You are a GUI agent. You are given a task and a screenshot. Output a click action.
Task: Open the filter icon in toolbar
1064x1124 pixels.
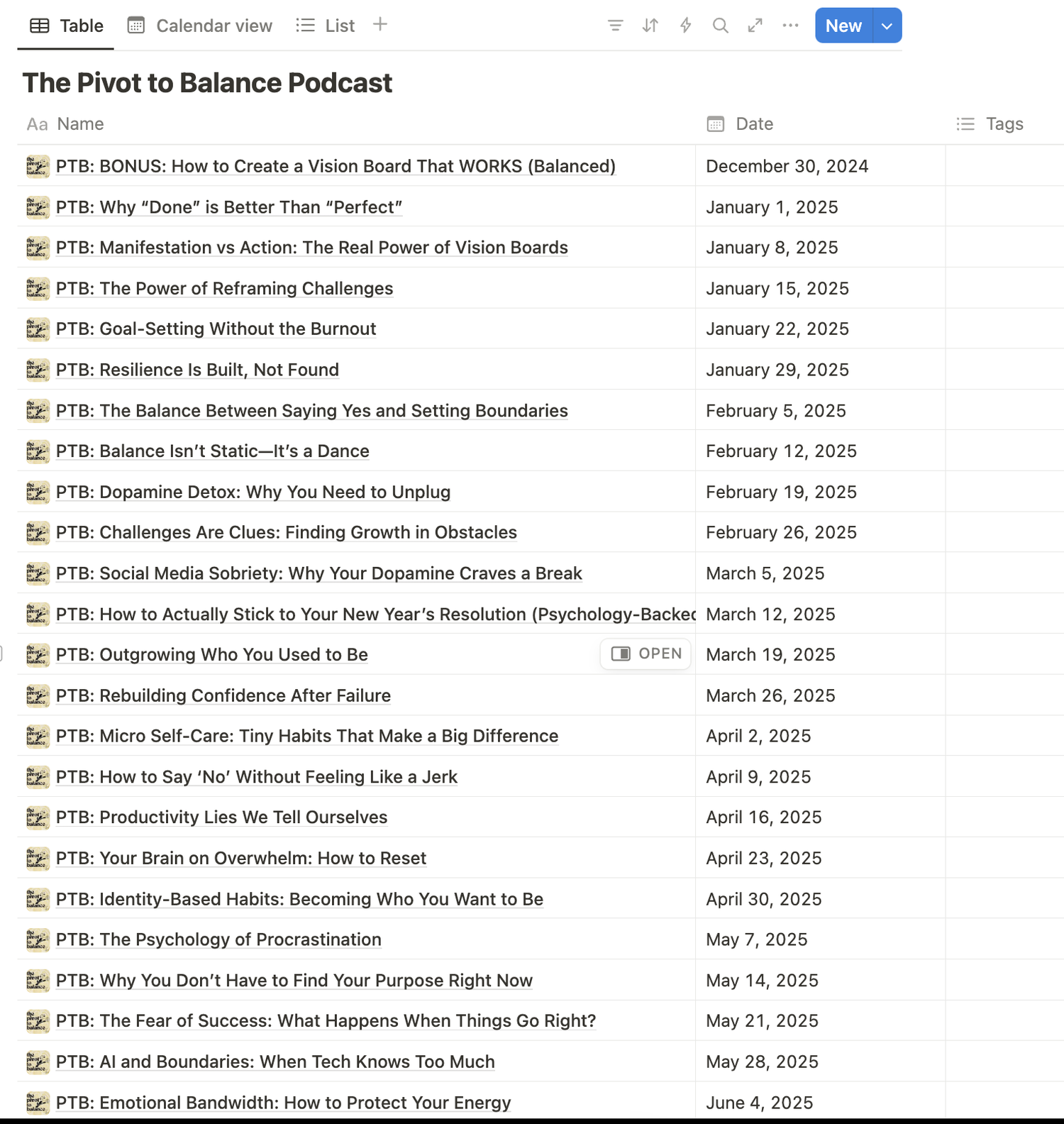click(x=615, y=26)
